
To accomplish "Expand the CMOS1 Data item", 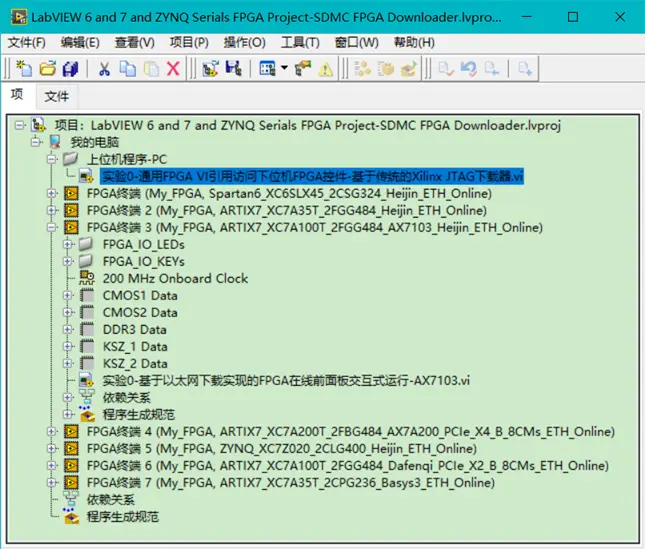I will [x=68, y=295].
